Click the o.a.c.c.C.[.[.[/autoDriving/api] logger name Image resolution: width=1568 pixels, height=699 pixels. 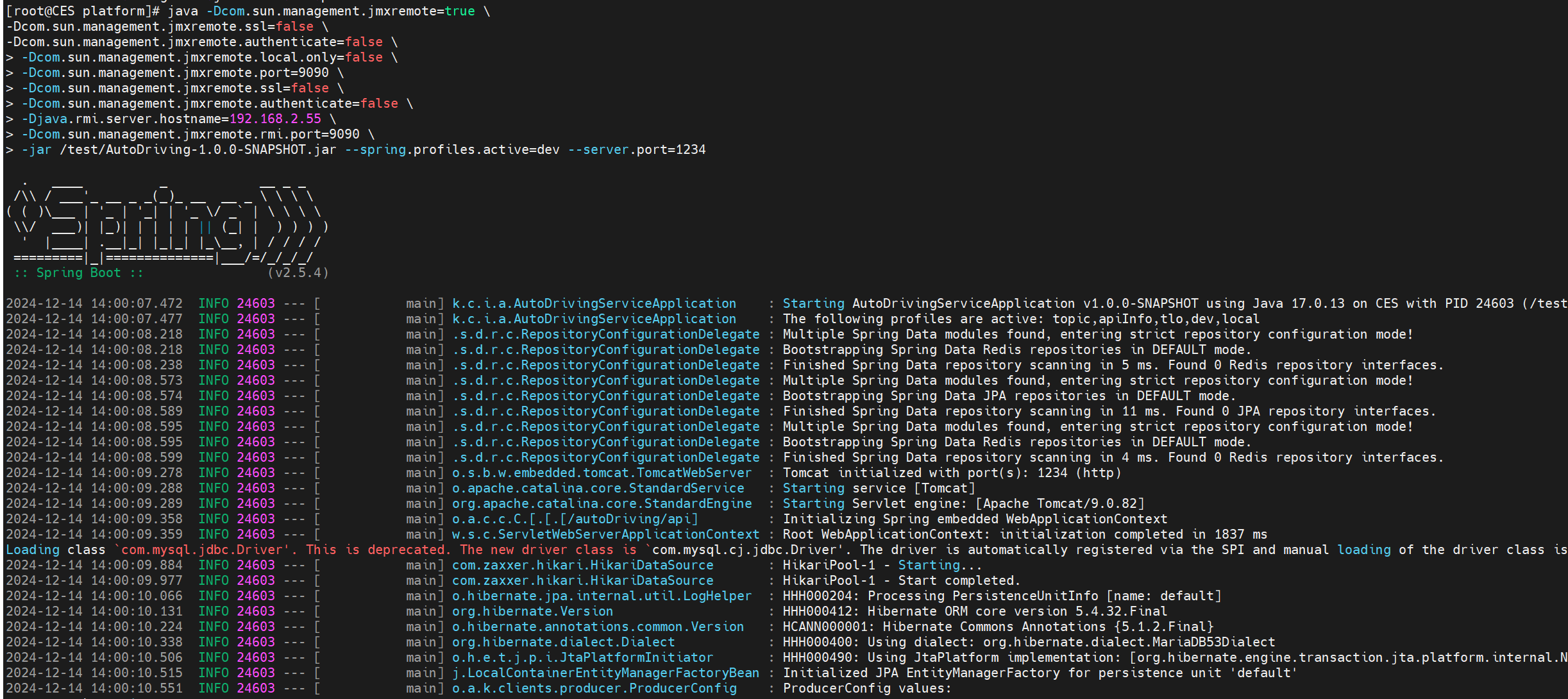(575, 519)
